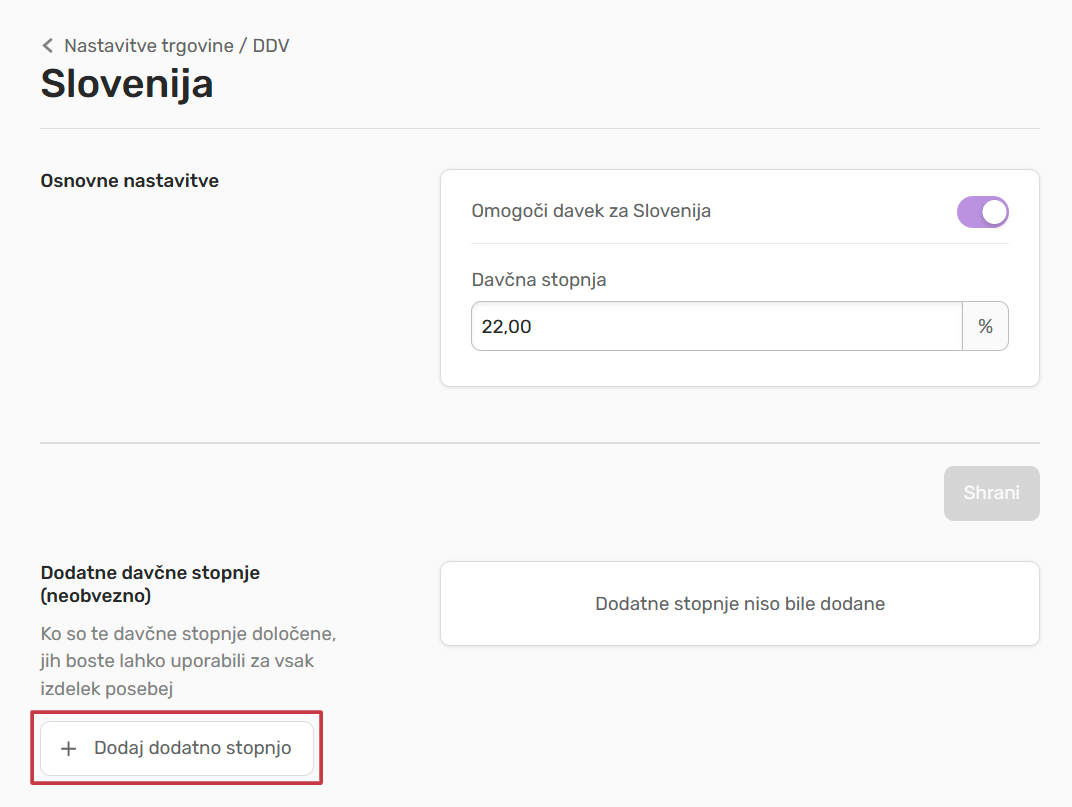1072x807 pixels.
Task: Click the "Dodaj dodatno stopnjo" button
Action: pos(177,748)
